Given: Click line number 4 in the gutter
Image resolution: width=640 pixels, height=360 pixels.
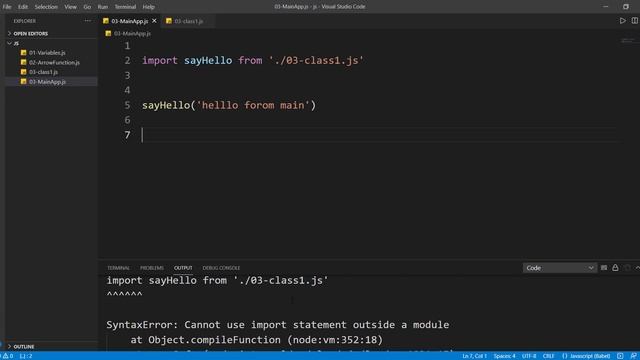Looking at the screenshot, I should (127, 90).
